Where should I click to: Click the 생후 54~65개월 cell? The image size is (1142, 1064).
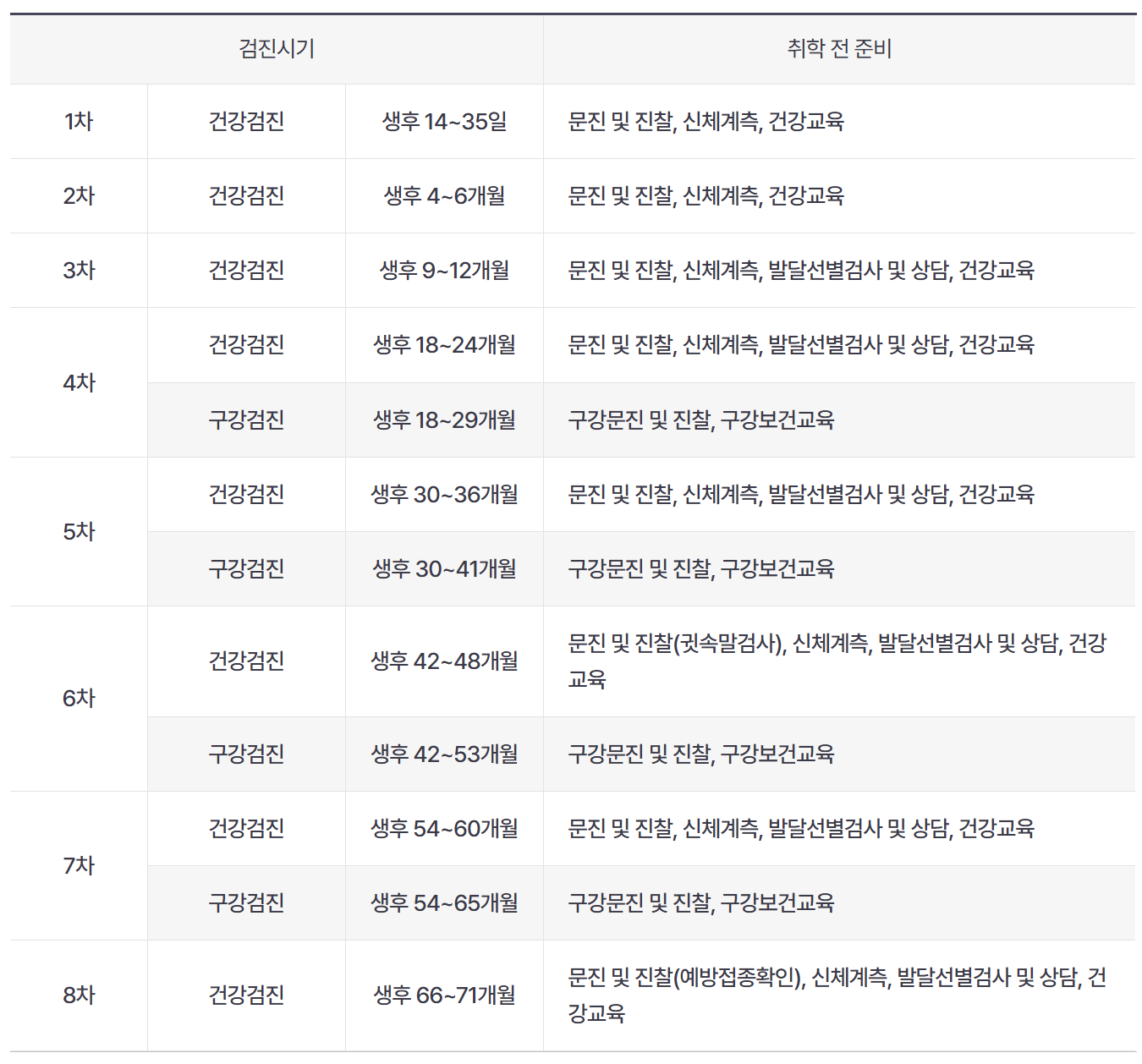point(444,902)
